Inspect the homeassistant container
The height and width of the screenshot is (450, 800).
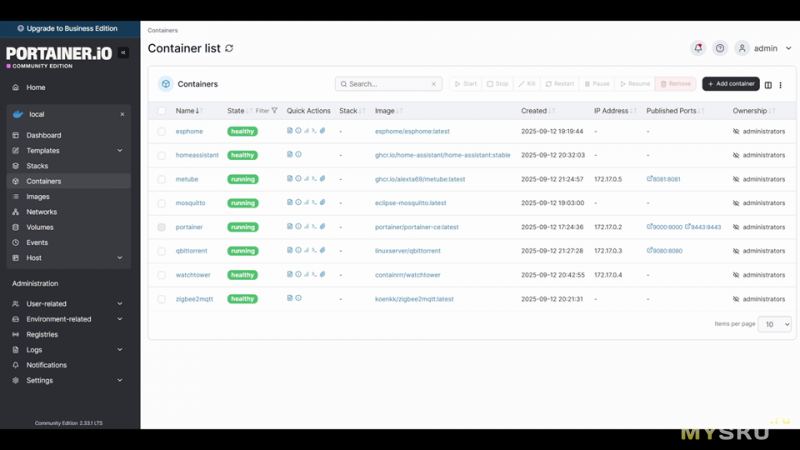[298, 154]
